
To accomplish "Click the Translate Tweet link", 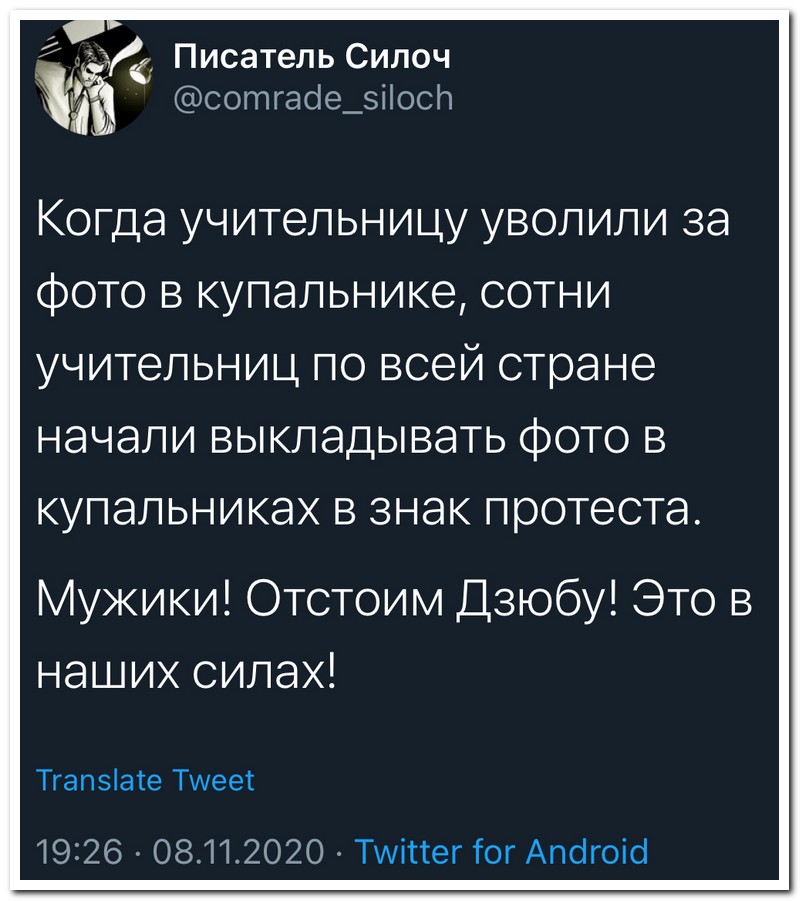I will 146,779.
